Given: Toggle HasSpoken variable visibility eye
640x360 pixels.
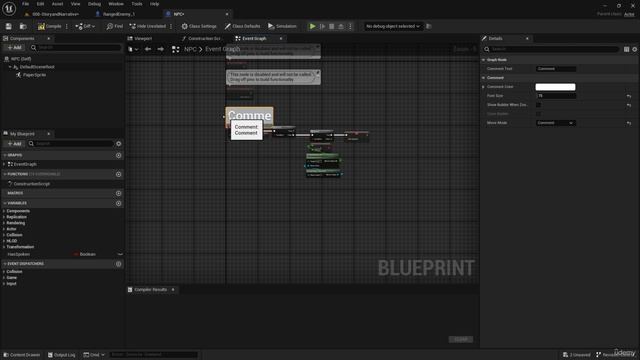Looking at the screenshot, I should pyautogui.click(x=120, y=254).
